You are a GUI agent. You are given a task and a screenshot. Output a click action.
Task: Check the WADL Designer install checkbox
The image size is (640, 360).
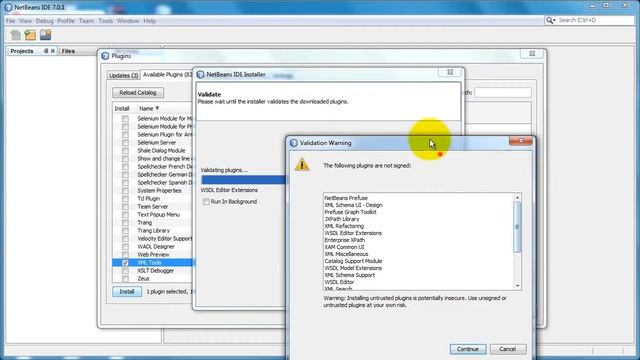(x=125, y=247)
